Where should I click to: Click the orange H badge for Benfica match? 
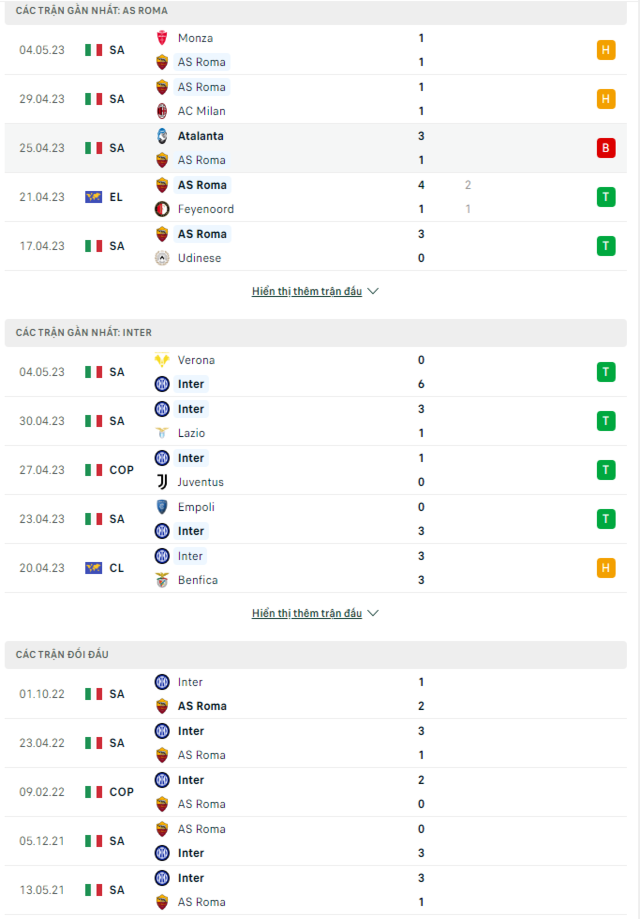[x=606, y=568]
